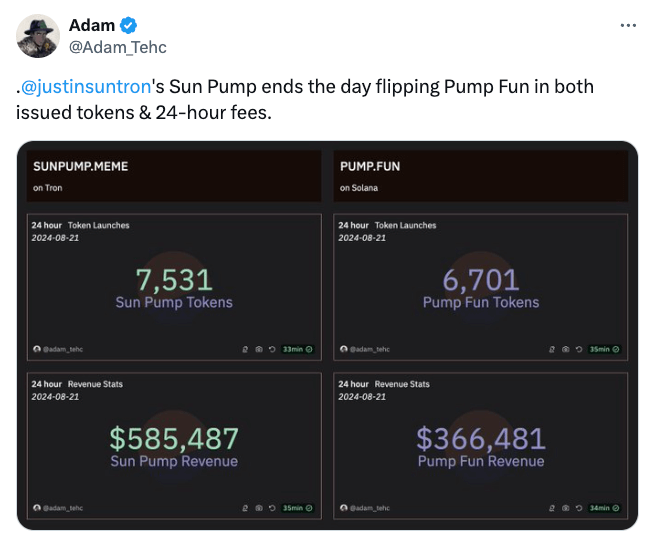Screen dimensions: 655x544
Task: Open the tweet's more options menu
Action: coord(628,25)
